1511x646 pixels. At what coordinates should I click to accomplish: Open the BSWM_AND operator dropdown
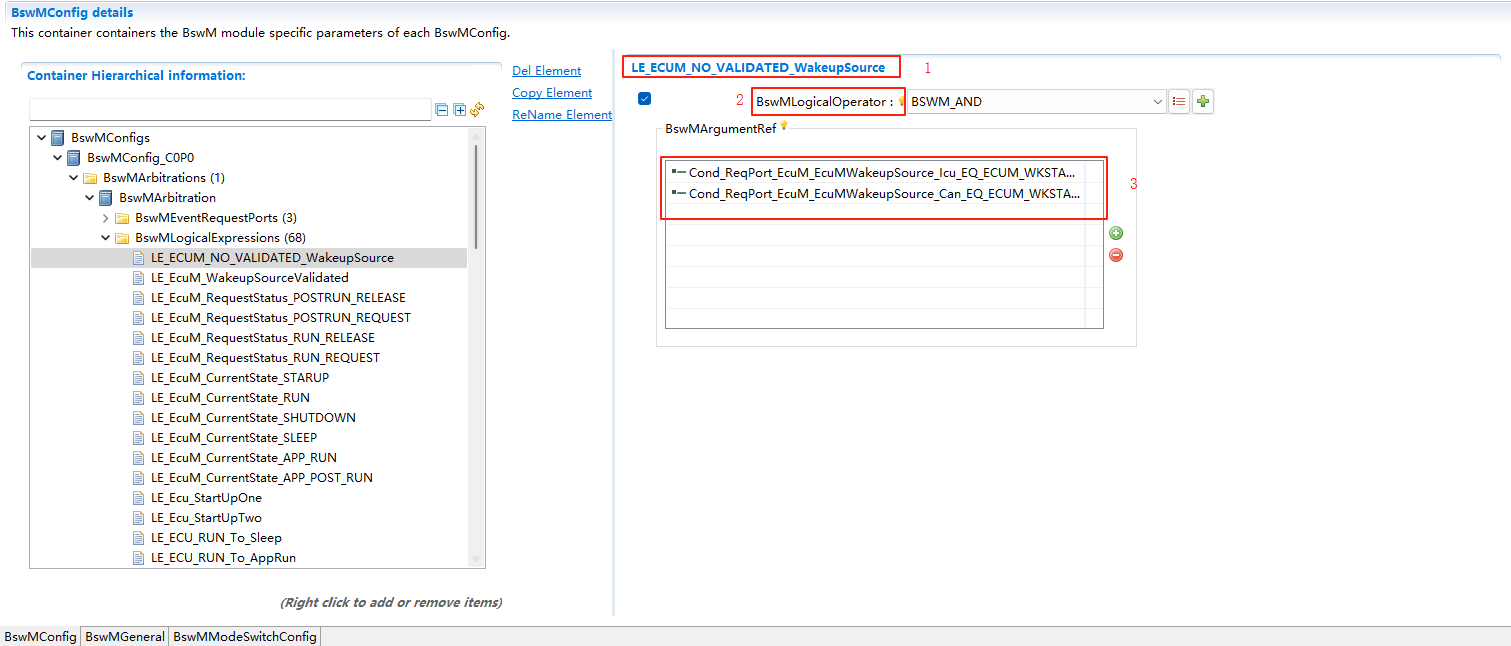1157,101
